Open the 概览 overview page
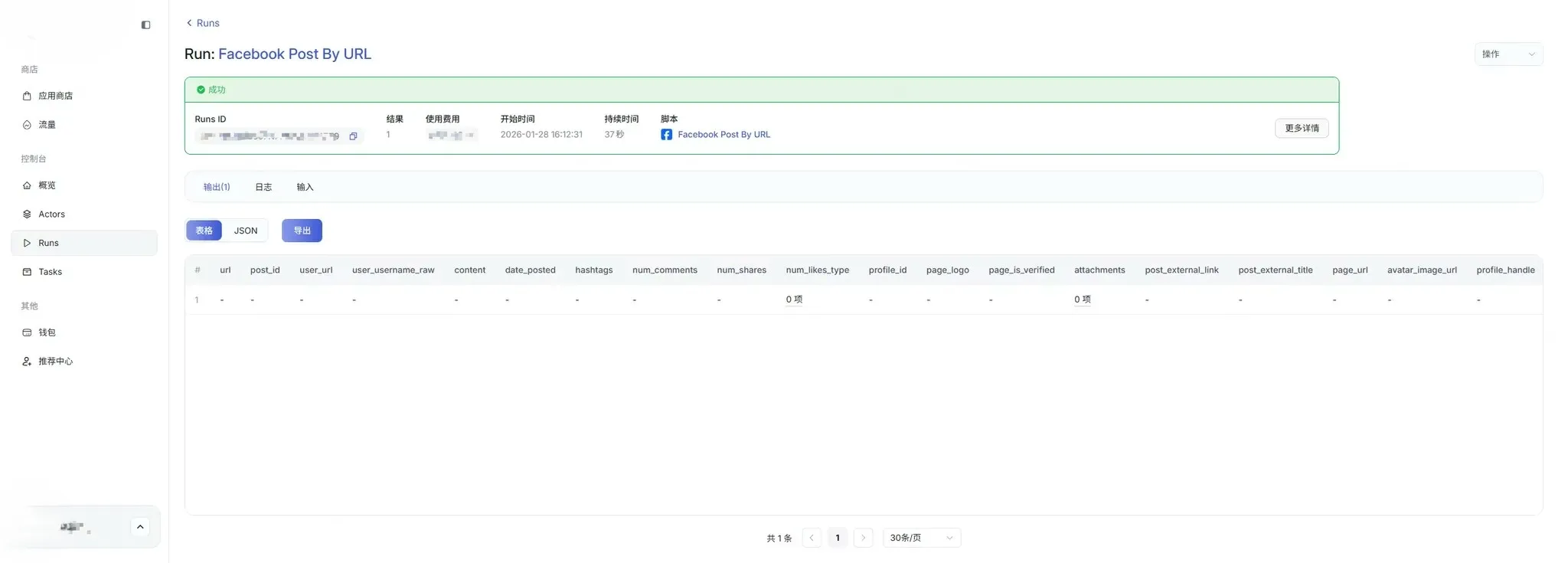This screenshot has height=563, width=1568. [47, 185]
